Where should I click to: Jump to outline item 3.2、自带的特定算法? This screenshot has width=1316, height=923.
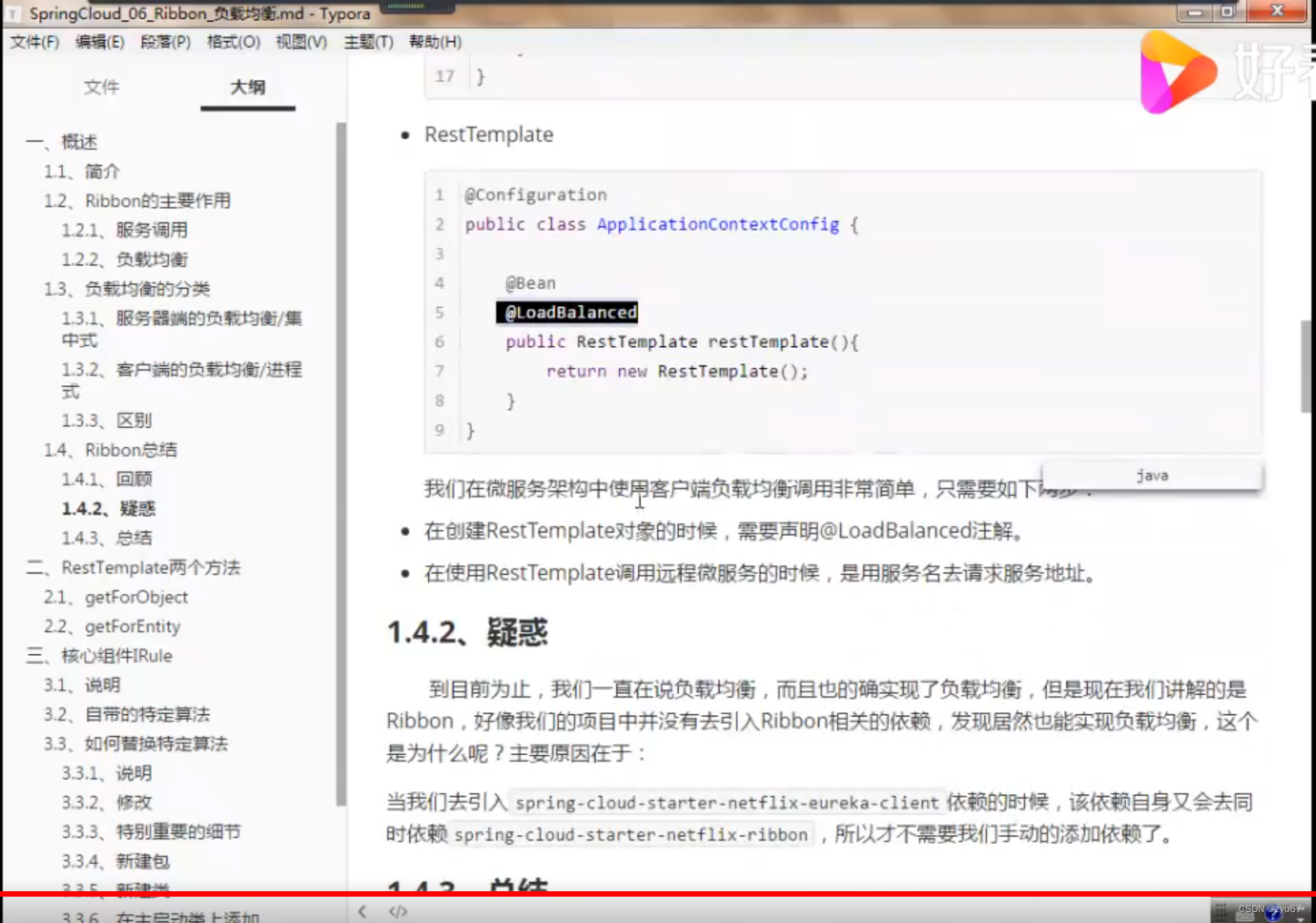click(127, 714)
